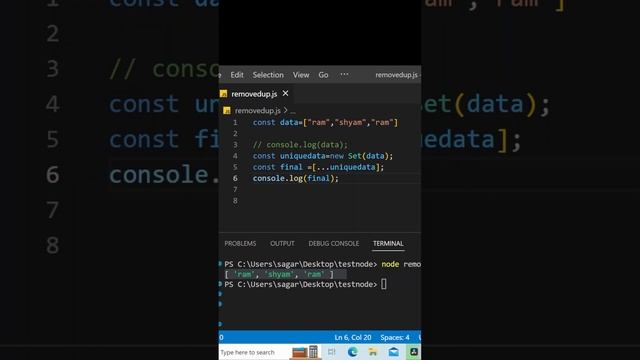
Task: Select the removedup.js editor tab
Action: coord(254,94)
